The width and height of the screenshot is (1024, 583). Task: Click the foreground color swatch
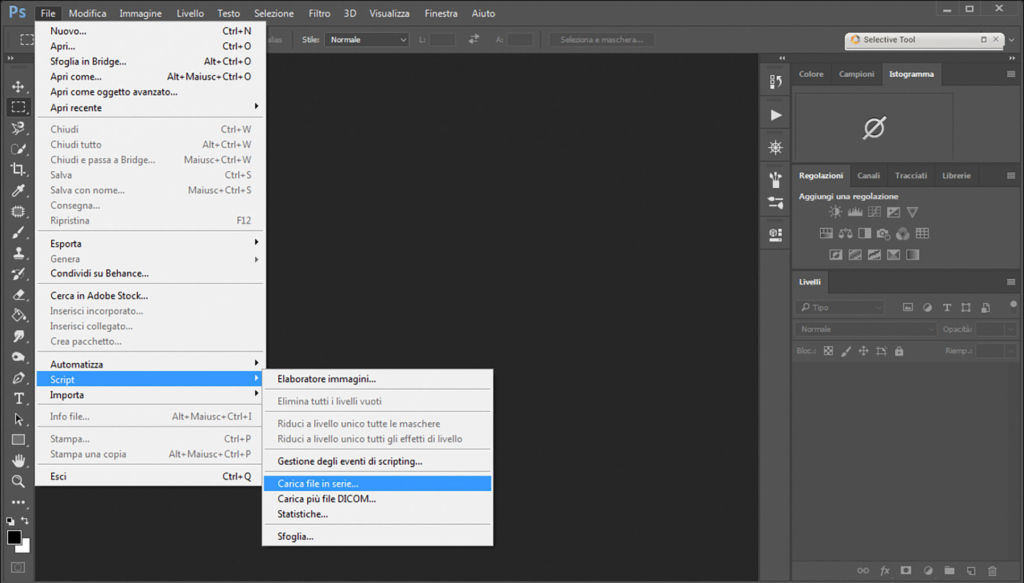click(14, 537)
